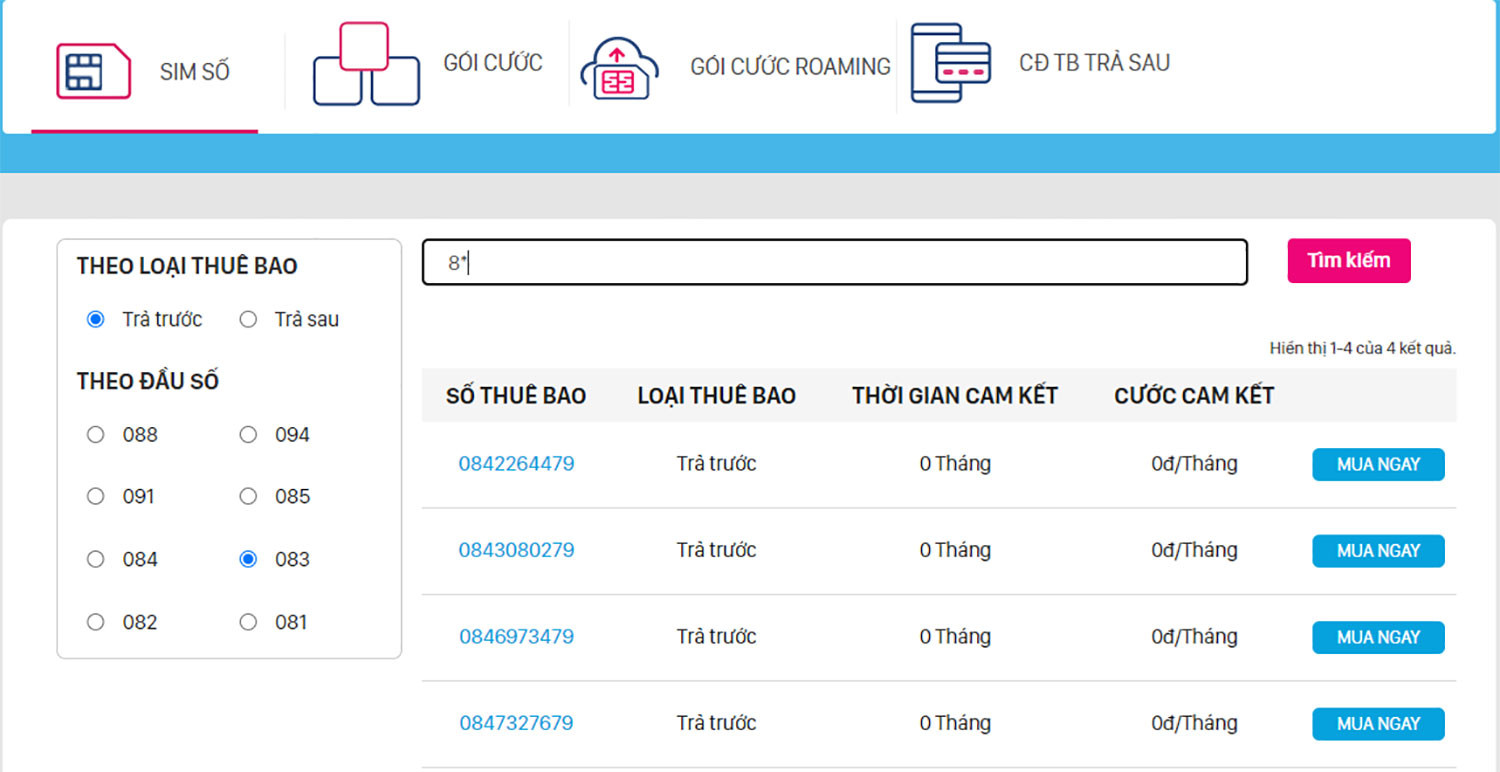Click the SIM card icon

tap(94, 71)
